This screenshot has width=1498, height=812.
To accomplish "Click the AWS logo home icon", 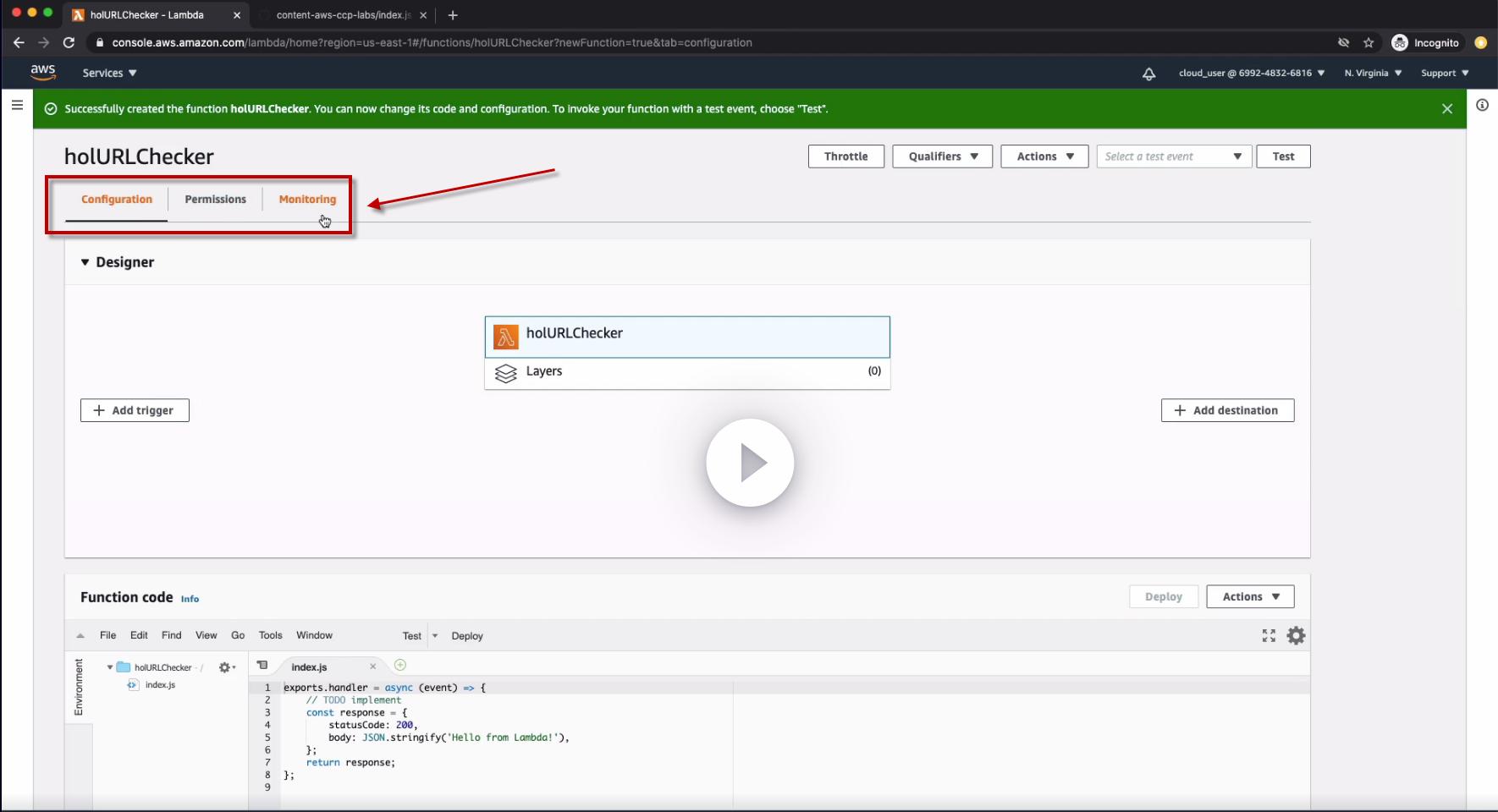I will (x=43, y=73).
